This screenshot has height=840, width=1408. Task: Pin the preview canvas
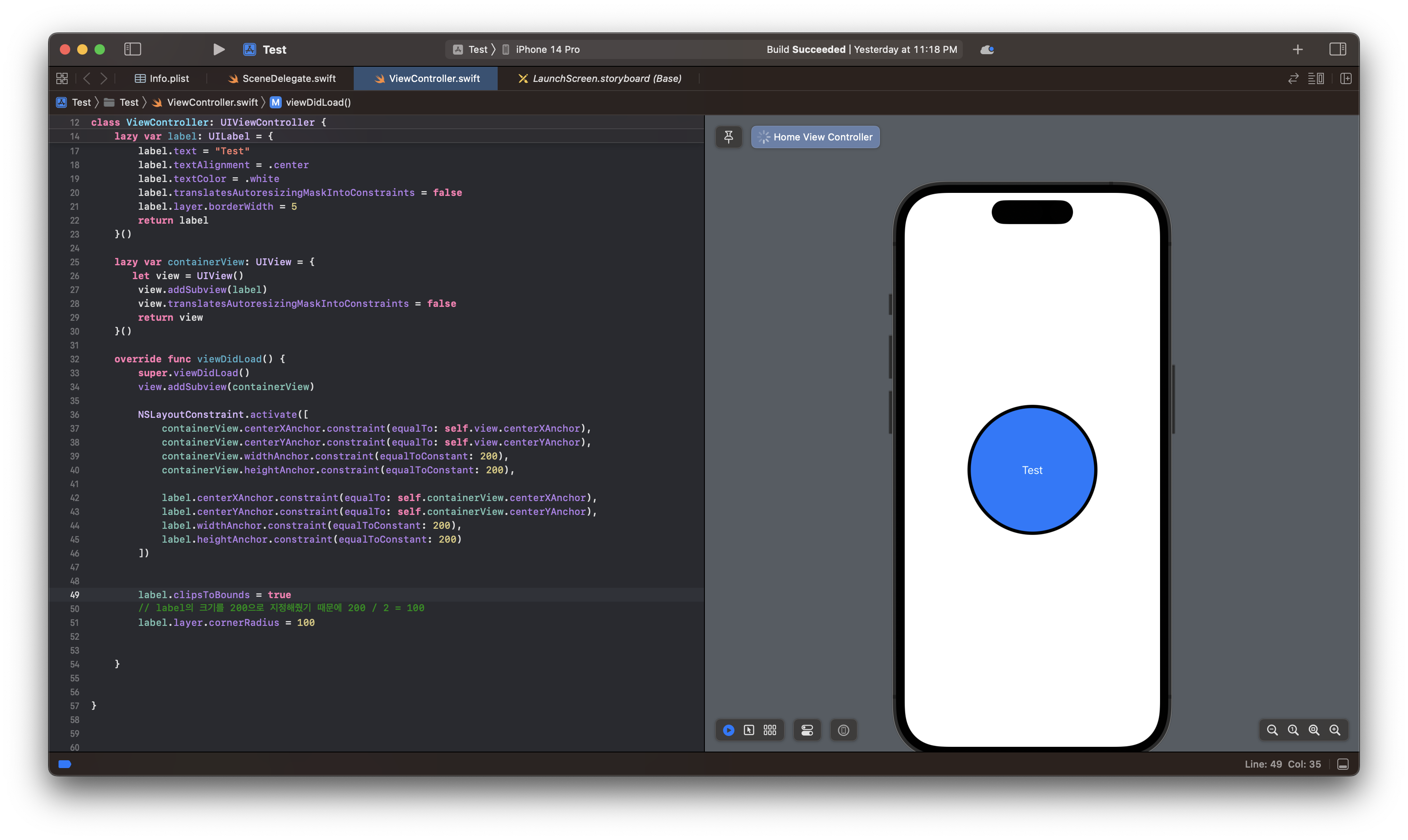[x=729, y=137]
